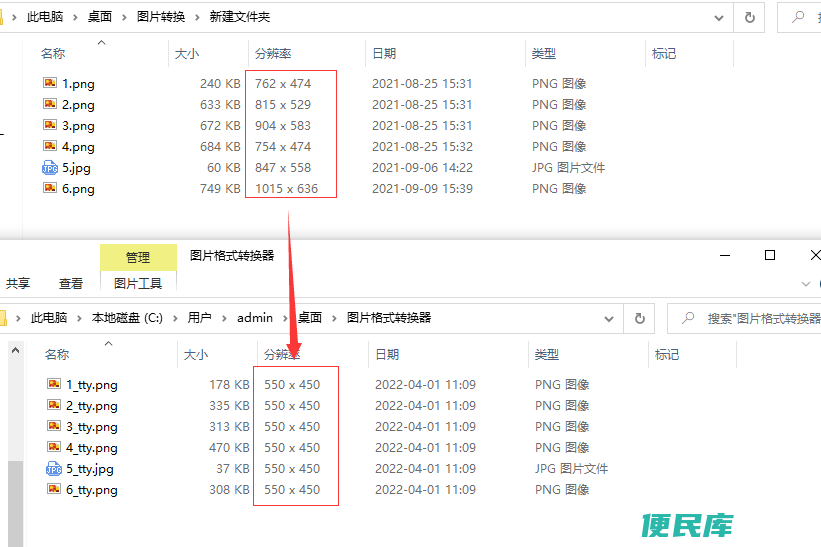
Task: Click type JPG 图片文件 in 5_tty.jpg row
Action: tap(571, 468)
